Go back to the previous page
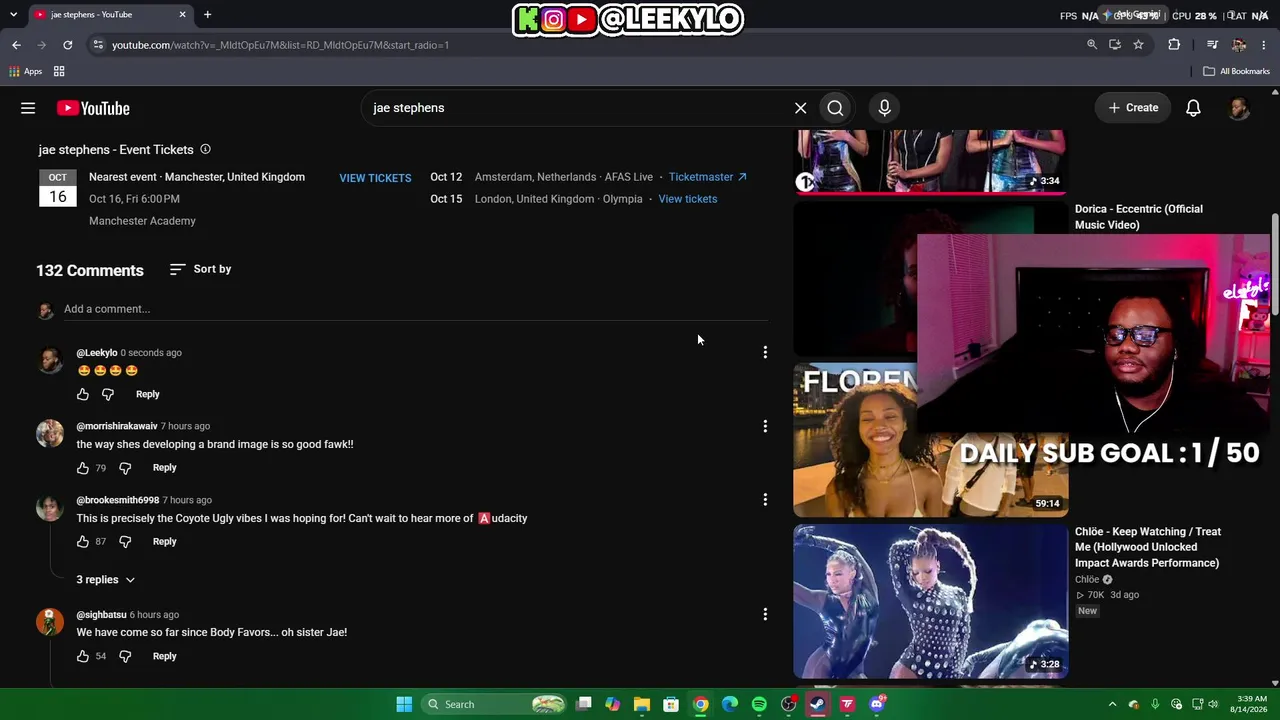Screen dimensions: 1280x720 [x=16, y=45]
